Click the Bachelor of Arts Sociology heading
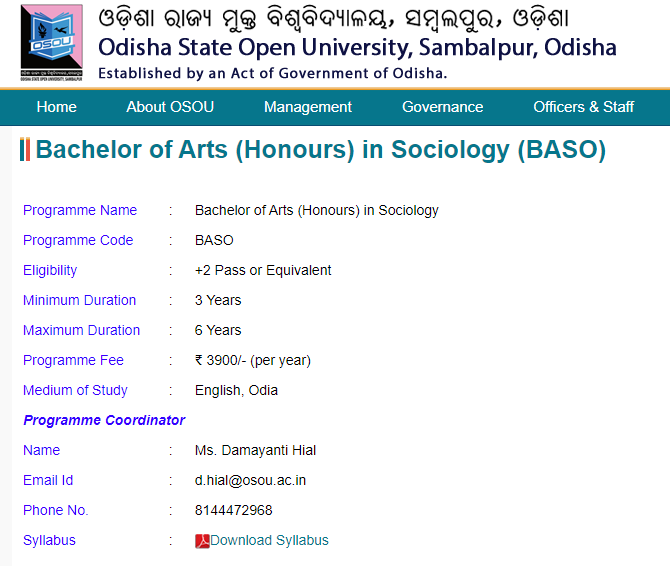 tap(320, 150)
